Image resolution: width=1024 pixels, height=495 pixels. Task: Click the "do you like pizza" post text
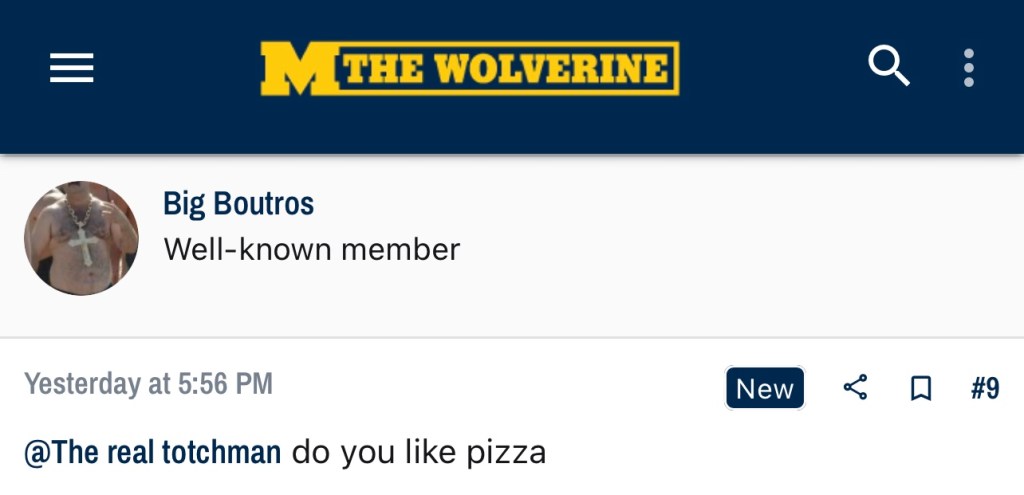tap(419, 452)
